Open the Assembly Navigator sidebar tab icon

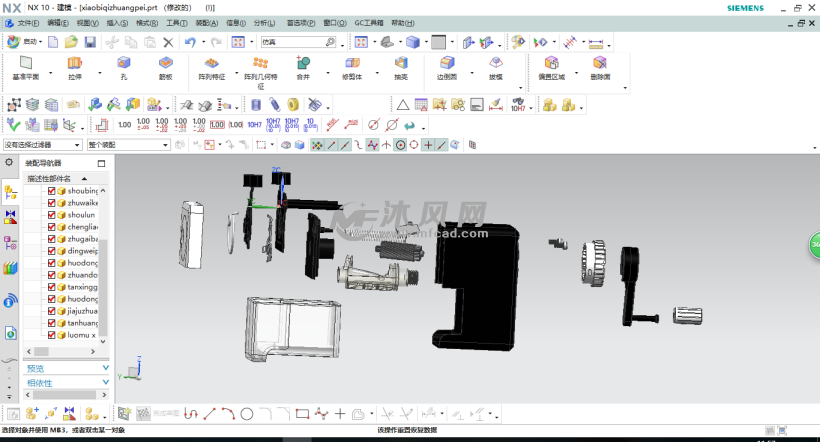(x=10, y=192)
